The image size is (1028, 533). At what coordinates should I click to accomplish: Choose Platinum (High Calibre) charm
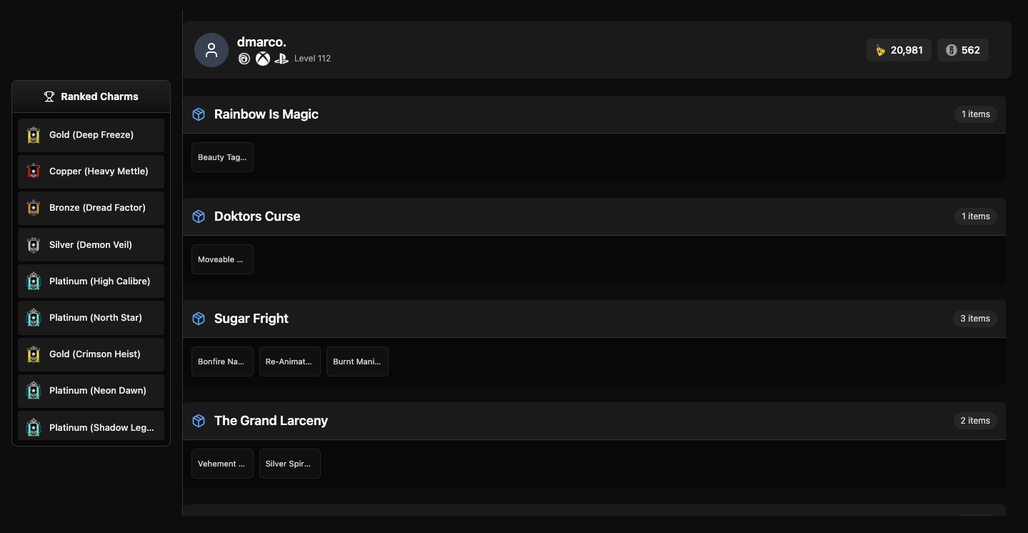tap(91, 281)
